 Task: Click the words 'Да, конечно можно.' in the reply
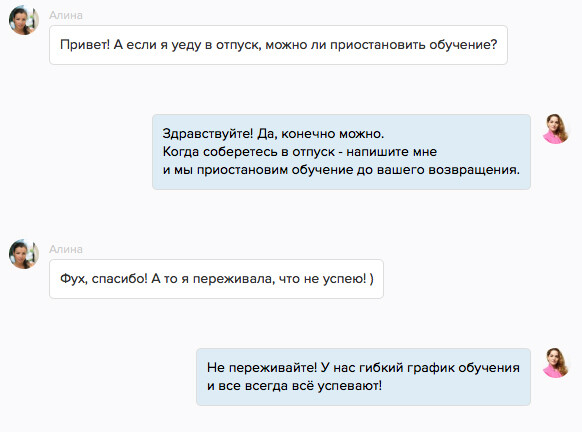pos(321,134)
